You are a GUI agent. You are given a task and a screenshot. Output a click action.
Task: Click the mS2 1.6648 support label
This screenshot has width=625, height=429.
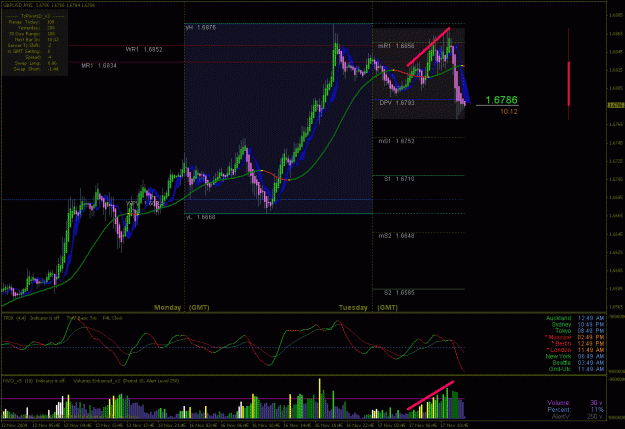click(x=397, y=236)
